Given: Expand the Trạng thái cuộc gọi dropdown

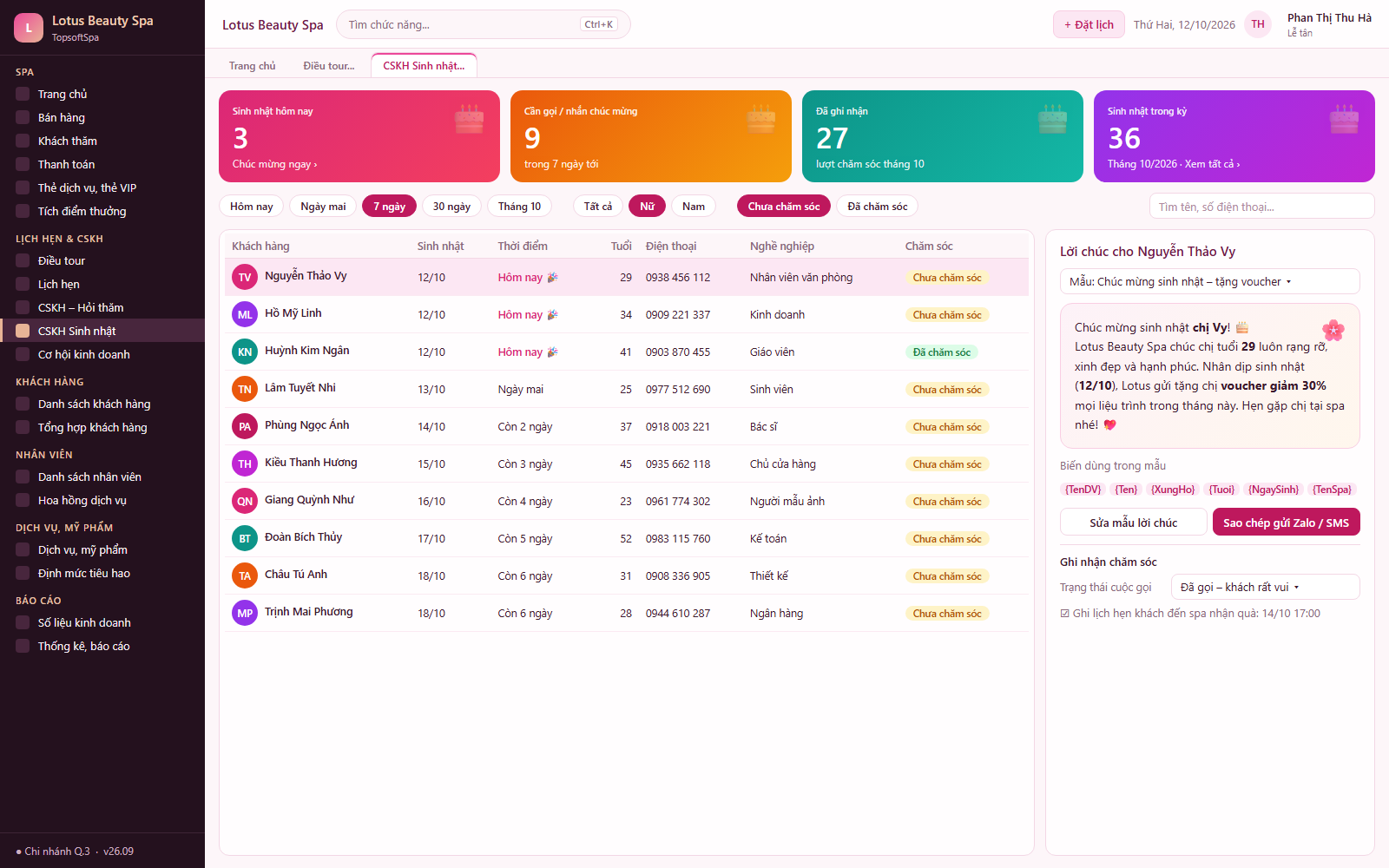Looking at the screenshot, I should click(x=1265, y=587).
